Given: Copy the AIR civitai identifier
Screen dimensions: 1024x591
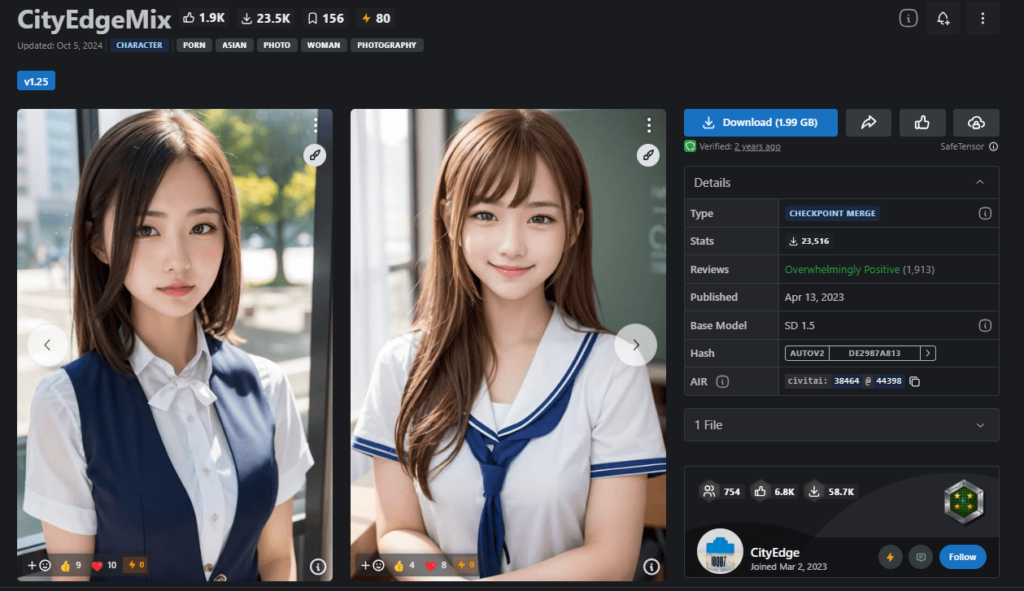Looking at the screenshot, I should [914, 381].
